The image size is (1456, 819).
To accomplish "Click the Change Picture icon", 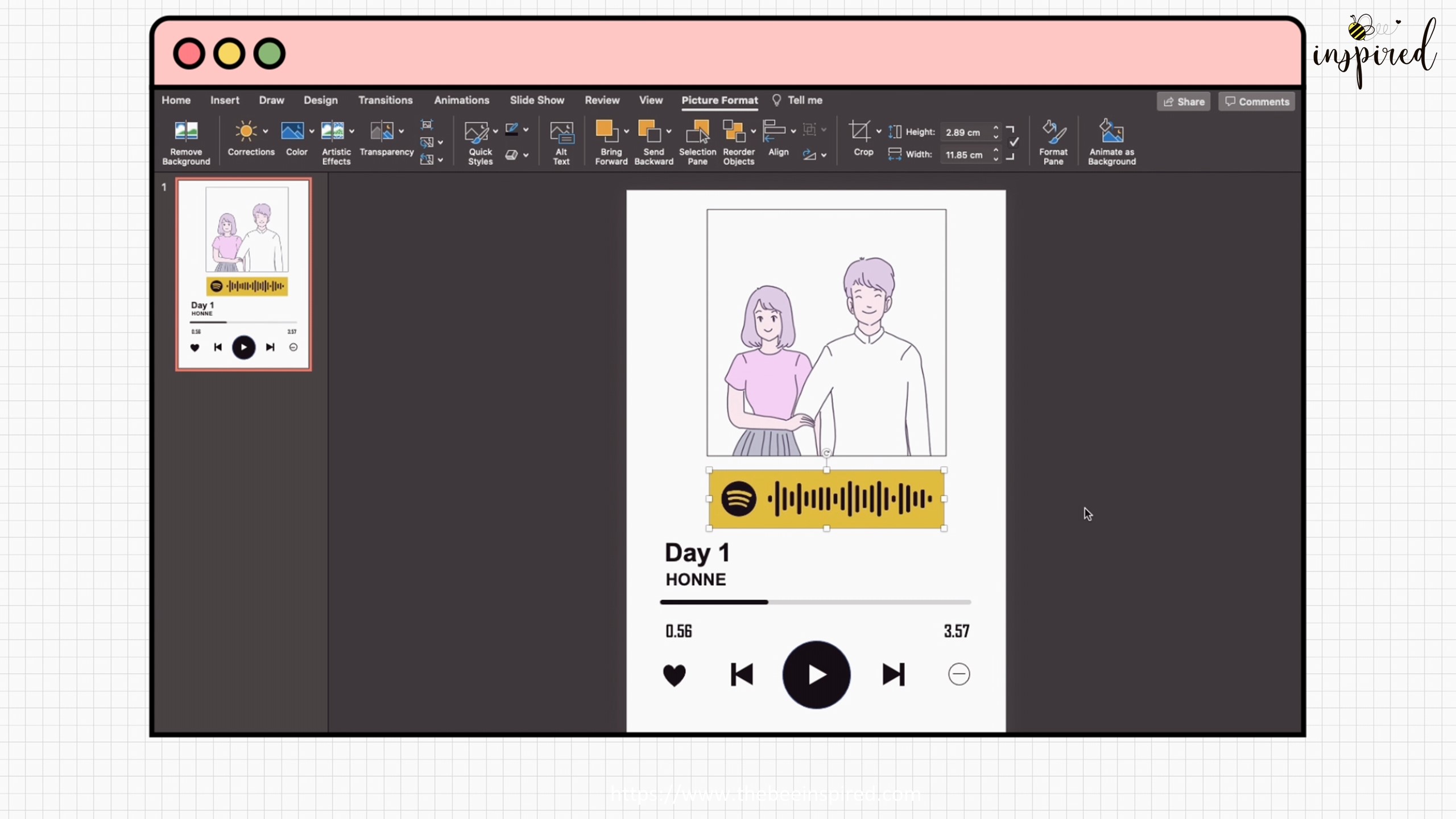I will [x=427, y=142].
